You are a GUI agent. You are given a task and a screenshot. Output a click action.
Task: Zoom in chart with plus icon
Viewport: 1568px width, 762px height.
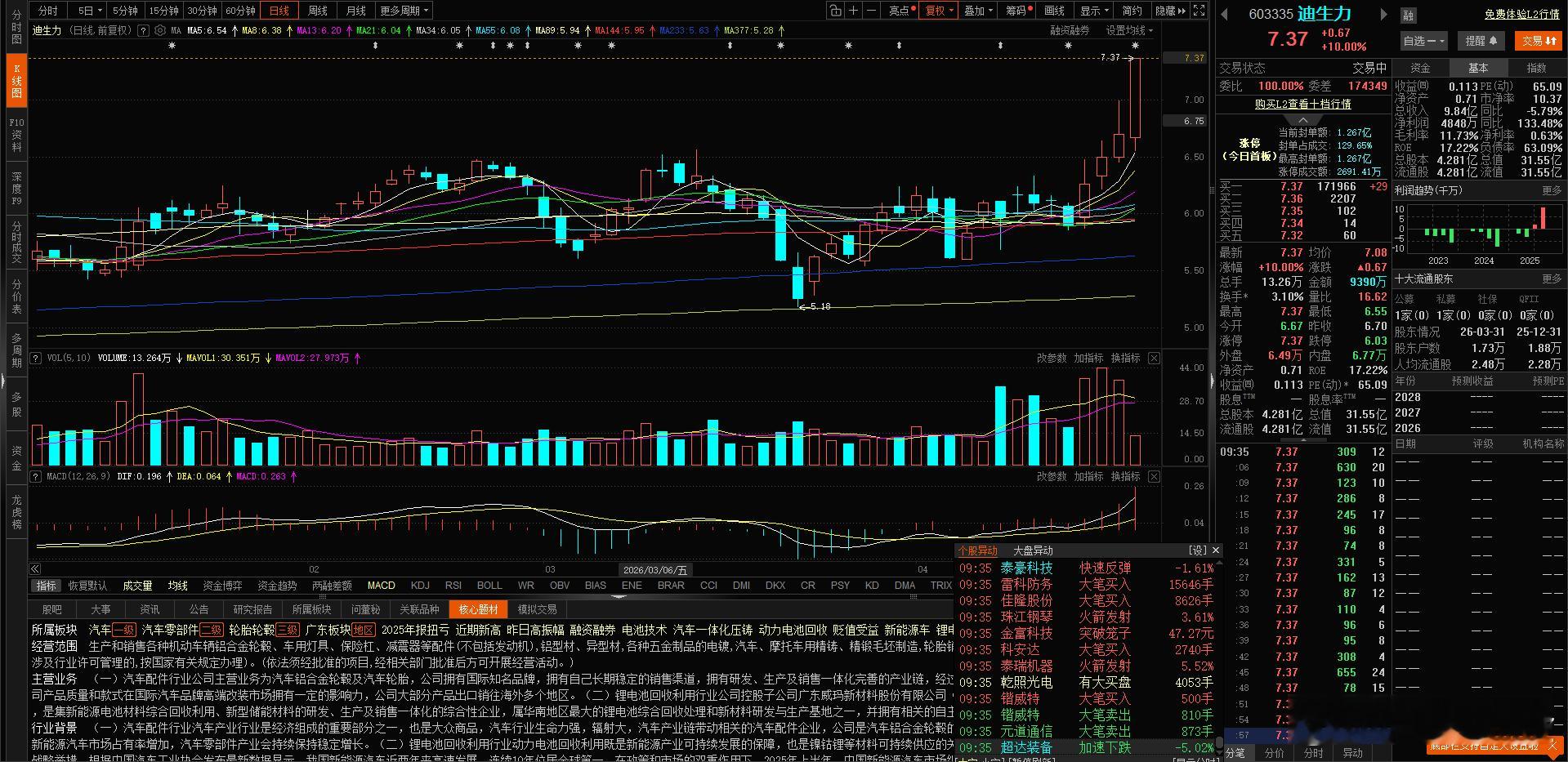coord(853,11)
